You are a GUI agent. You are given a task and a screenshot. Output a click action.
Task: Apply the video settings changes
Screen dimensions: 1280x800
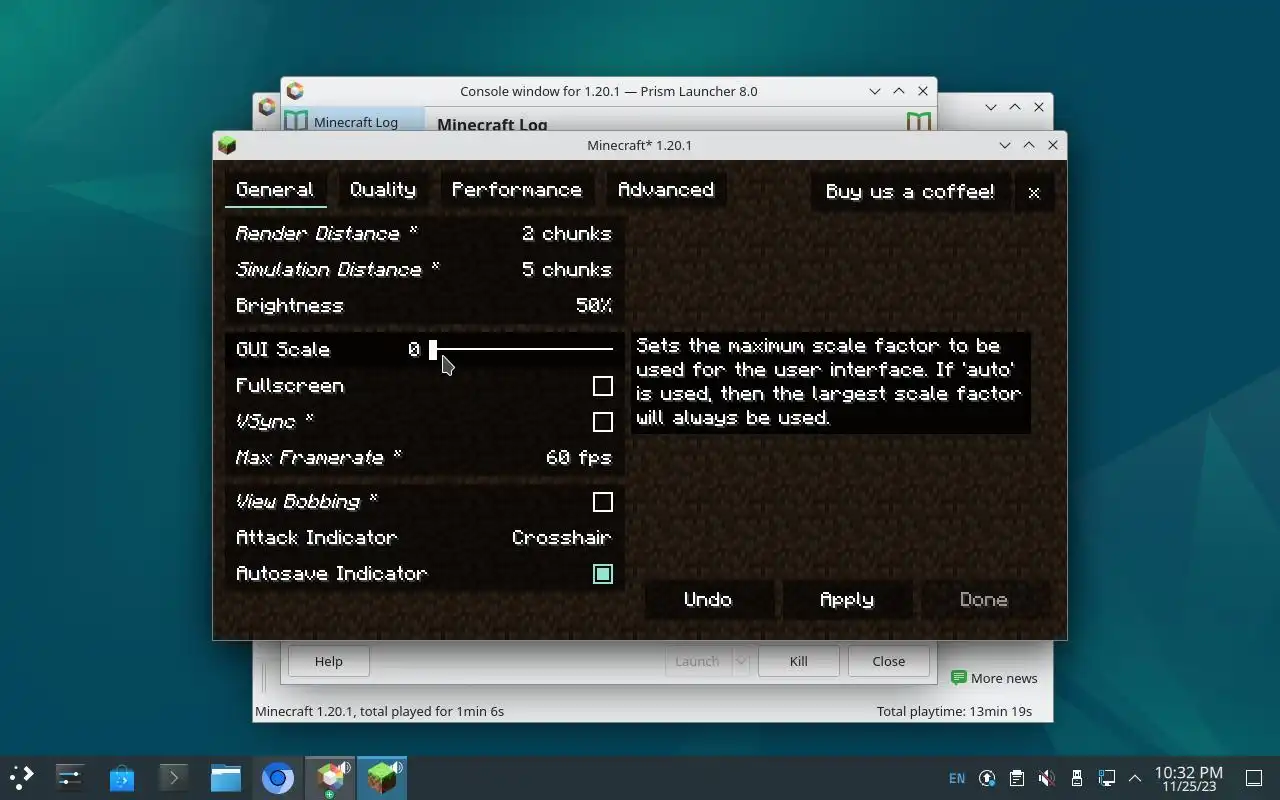click(x=847, y=600)
